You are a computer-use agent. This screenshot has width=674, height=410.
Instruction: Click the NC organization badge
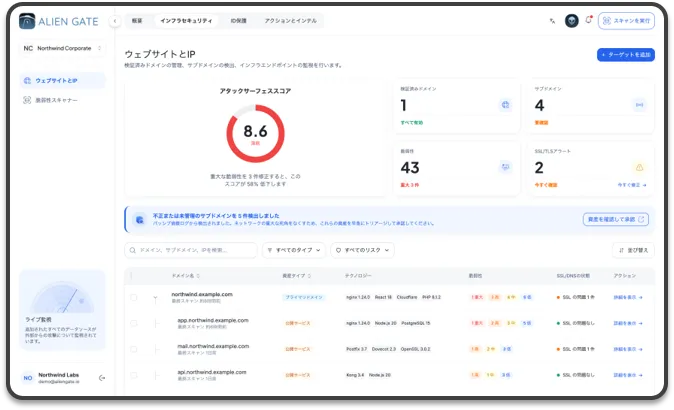point(28,48)
